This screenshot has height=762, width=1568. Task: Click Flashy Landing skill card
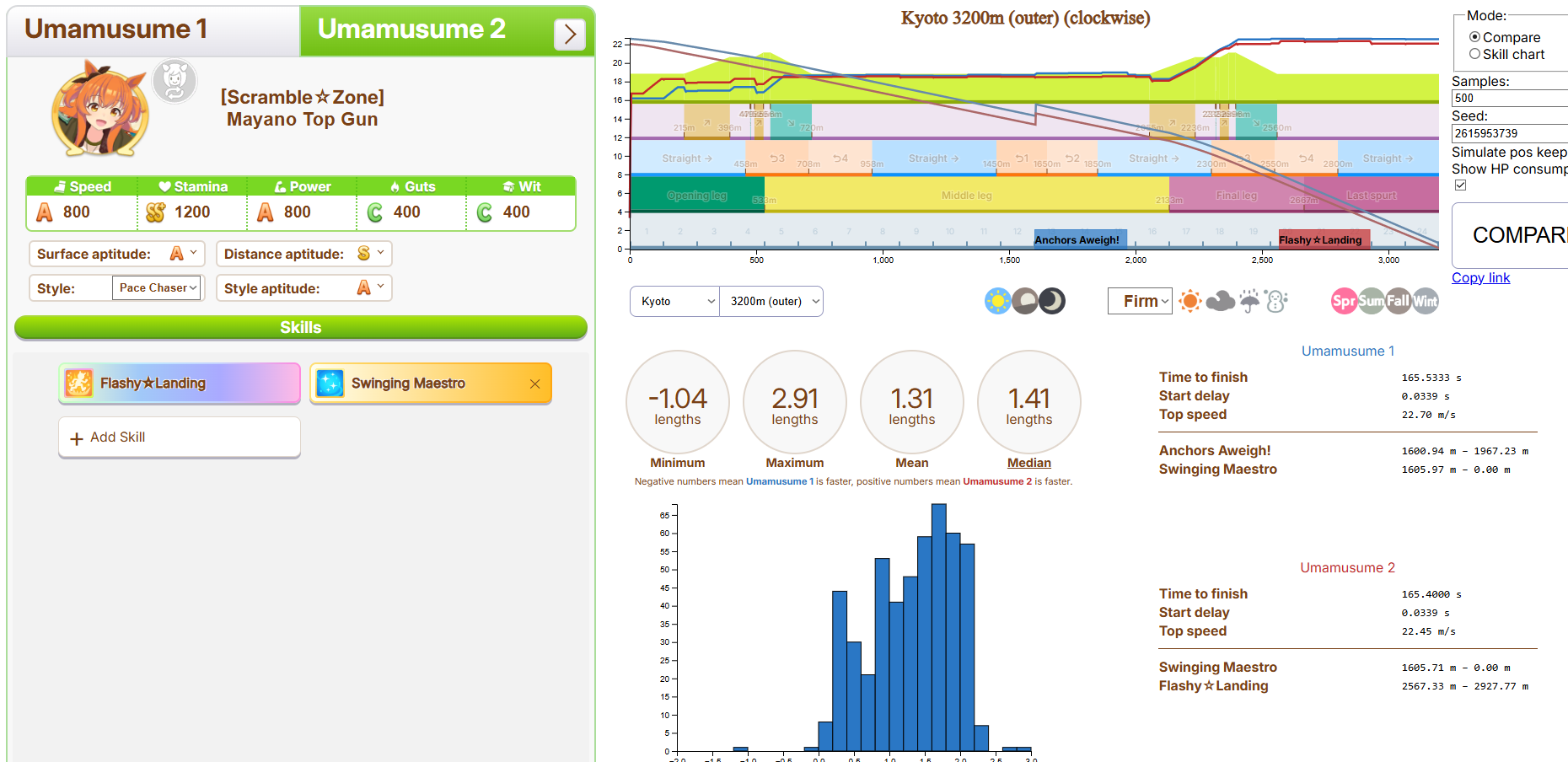180,384
